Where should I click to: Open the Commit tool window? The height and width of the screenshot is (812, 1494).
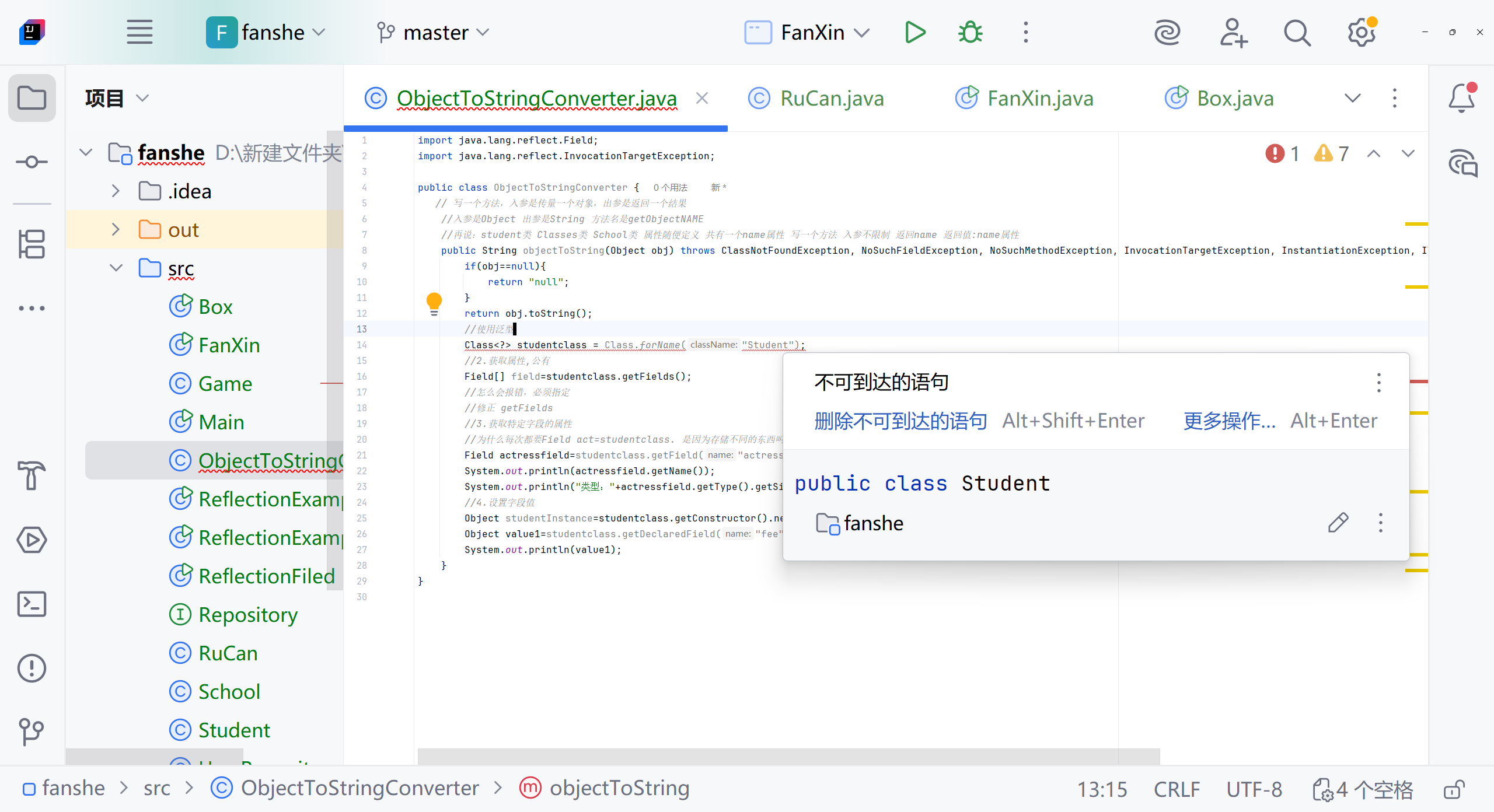point(32,162)
